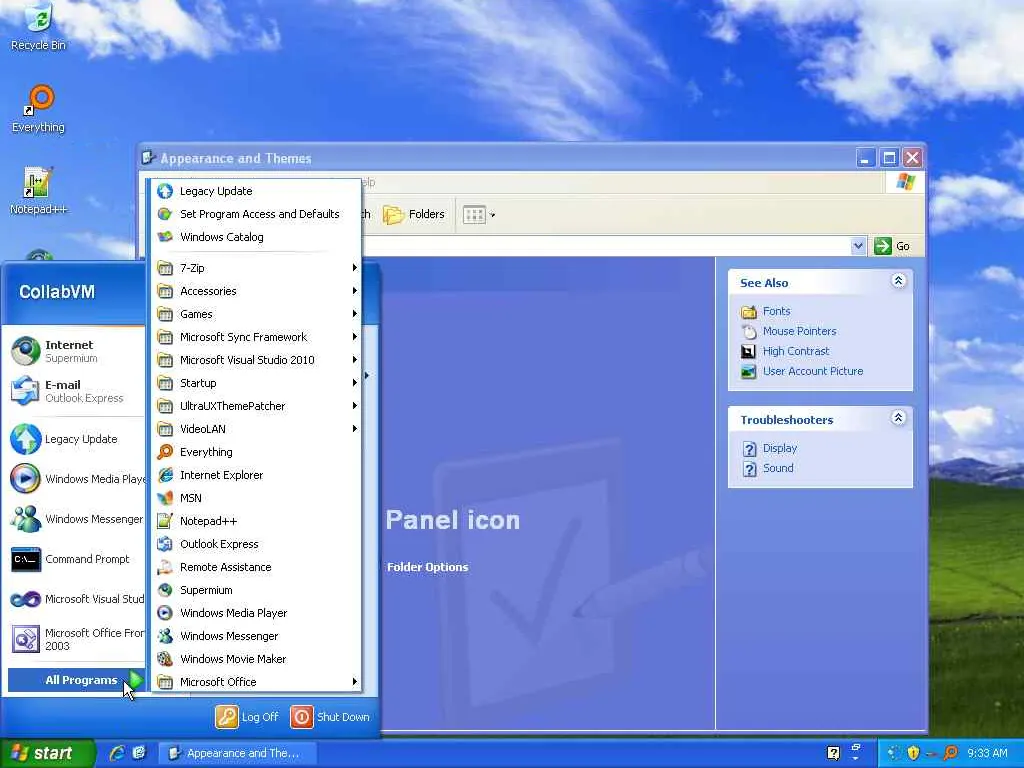The height and width of the screenshot is (768, 1024).
Task: Open the High Contrast link
Action: 796,351
